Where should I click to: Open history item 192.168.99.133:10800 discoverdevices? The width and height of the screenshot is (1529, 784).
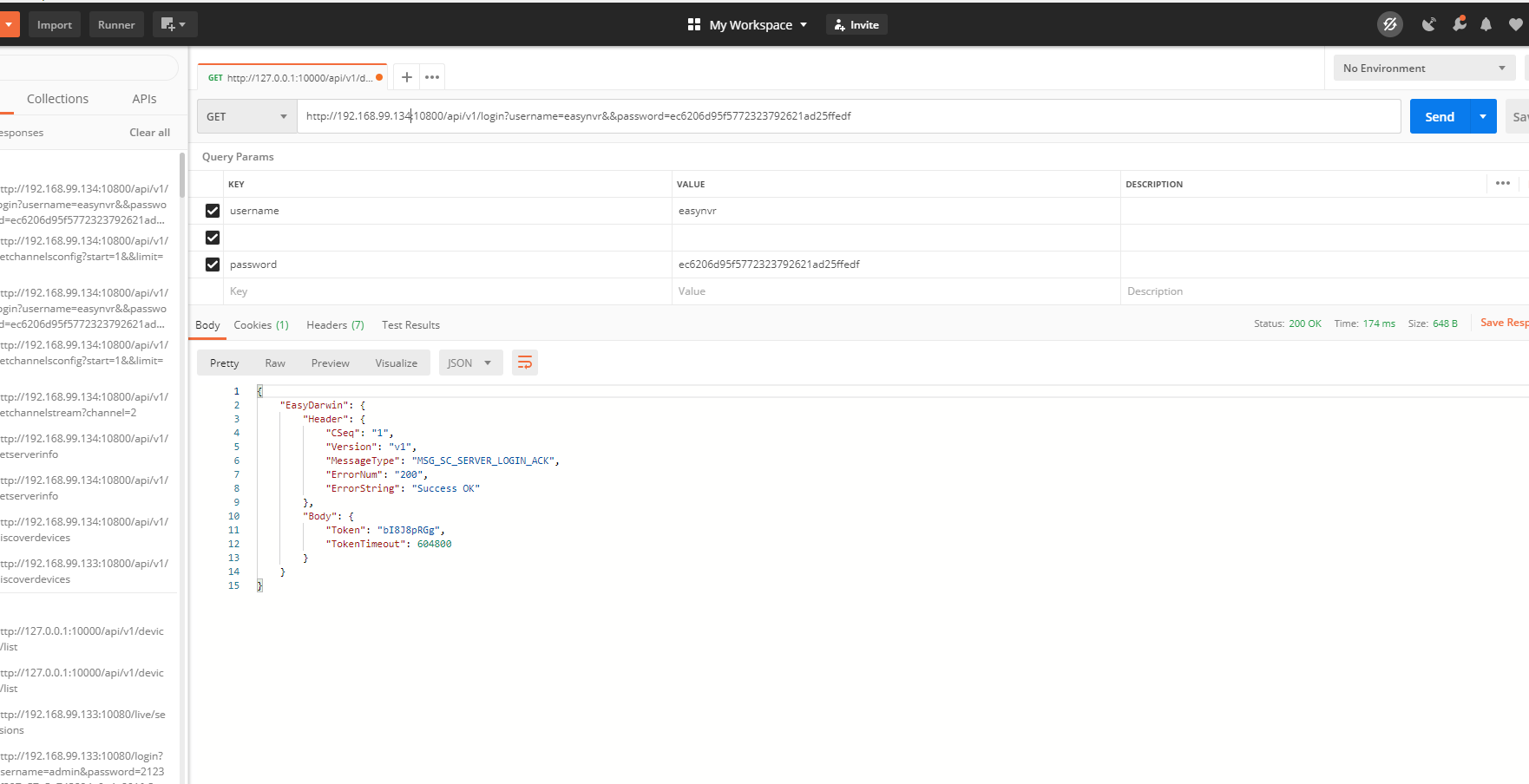(x=85, y=572)
